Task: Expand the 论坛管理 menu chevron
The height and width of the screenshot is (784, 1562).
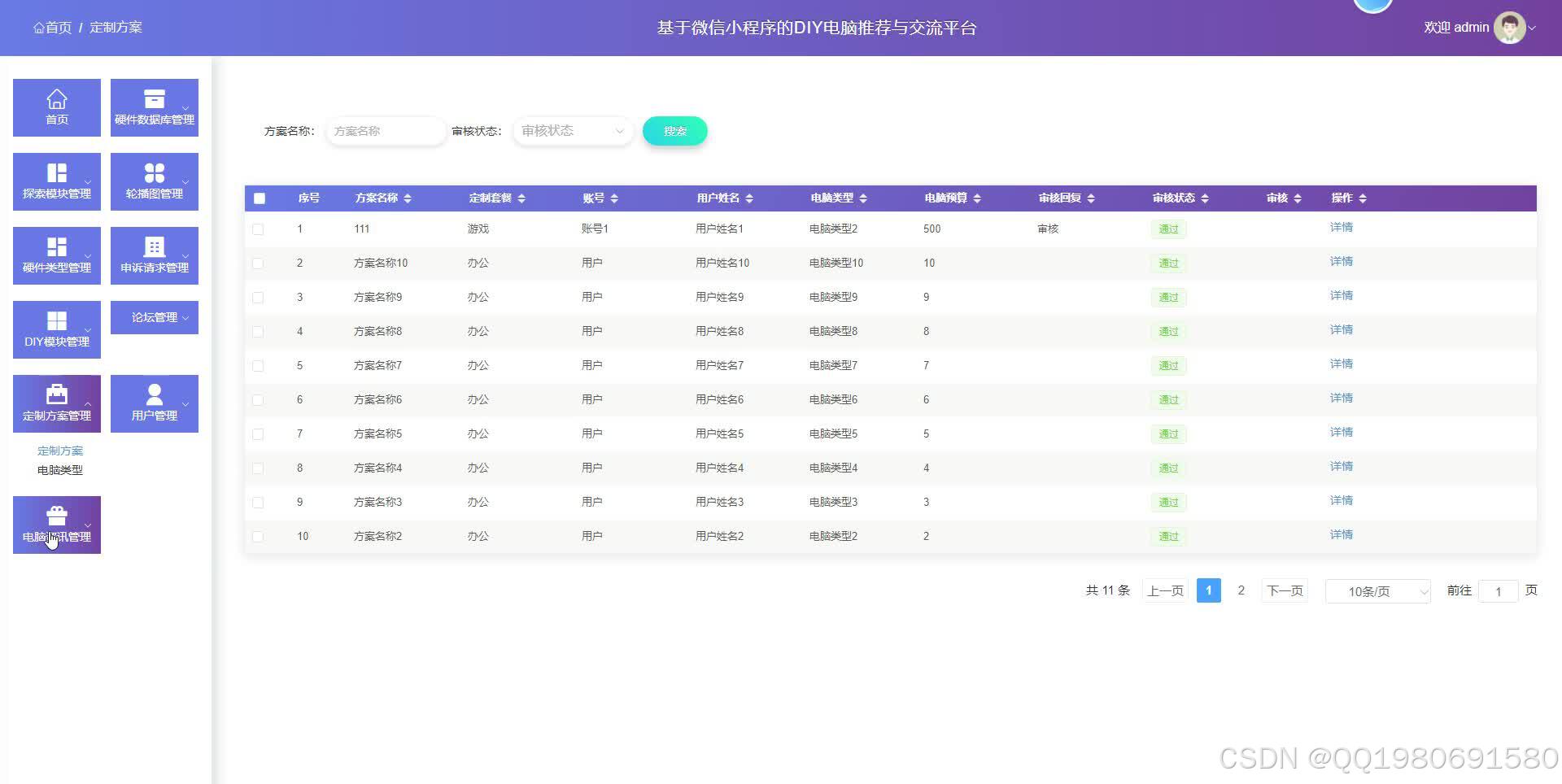Action: pos(185,317)
